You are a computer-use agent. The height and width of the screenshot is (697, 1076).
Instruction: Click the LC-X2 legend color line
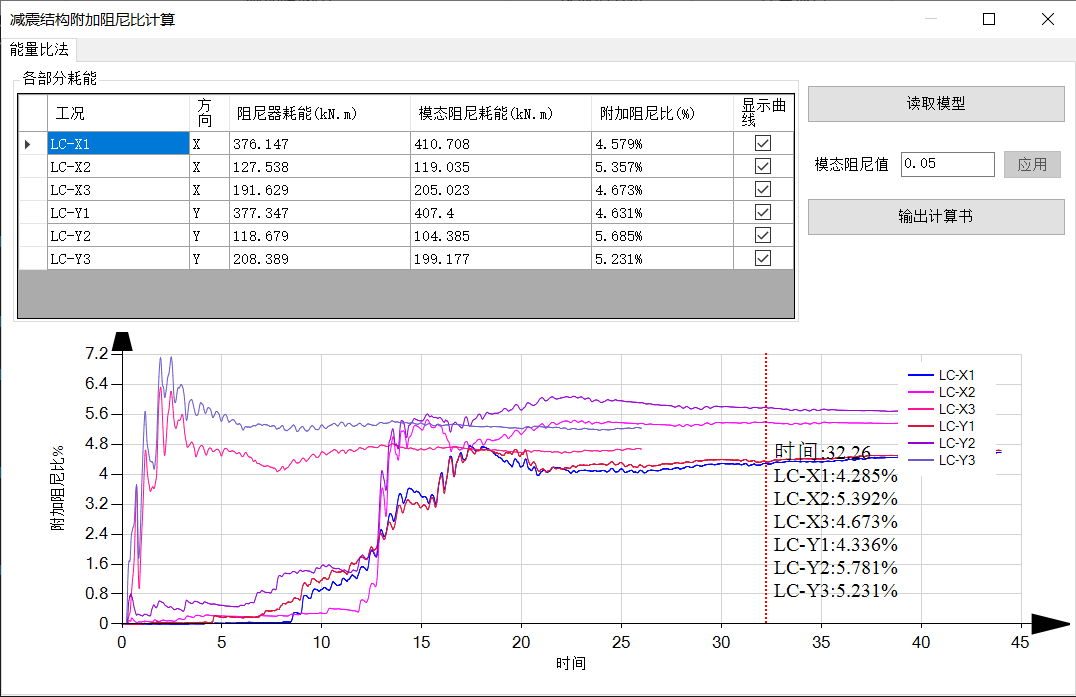pyautogui.click(x=920, y=392)
